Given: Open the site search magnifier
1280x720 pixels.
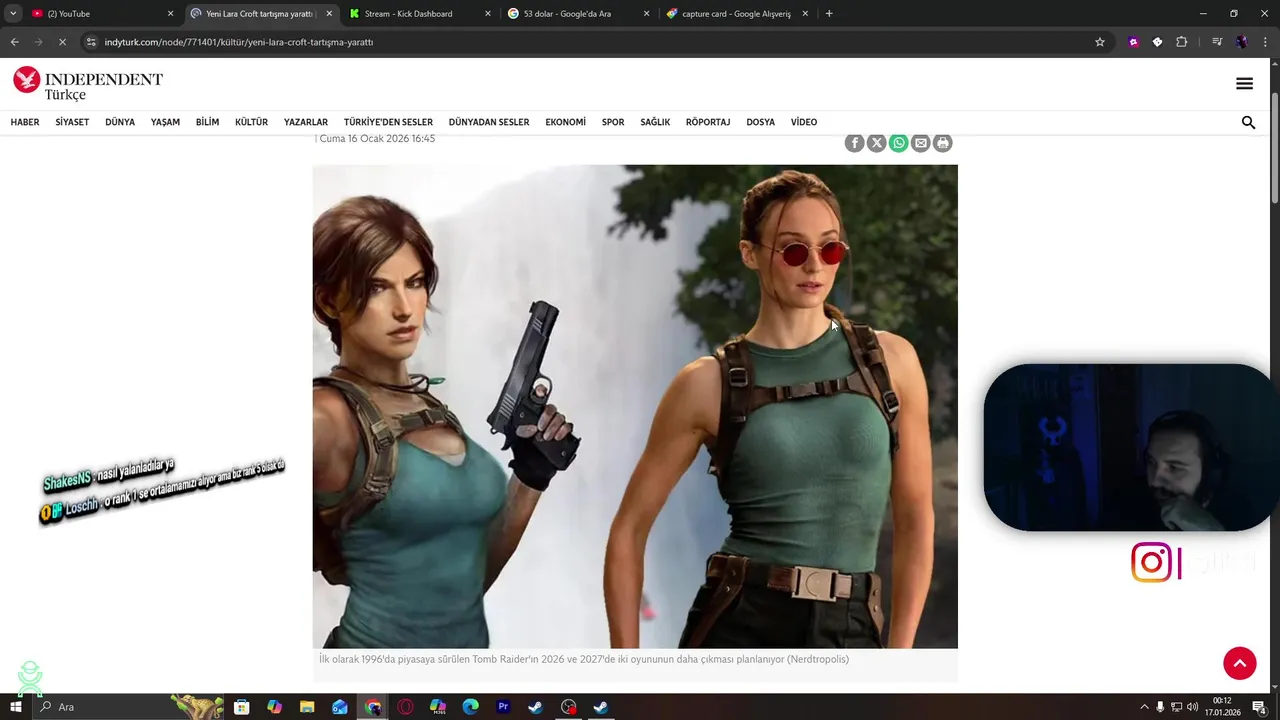Looking at the screenshot, I should (1248, 122).
